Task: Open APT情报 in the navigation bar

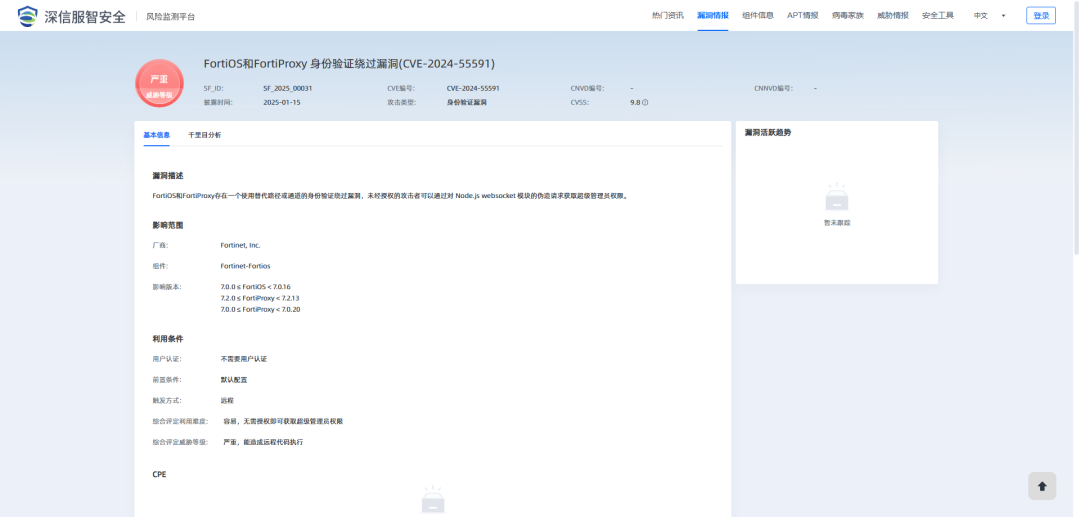Action: pos(802,15)
